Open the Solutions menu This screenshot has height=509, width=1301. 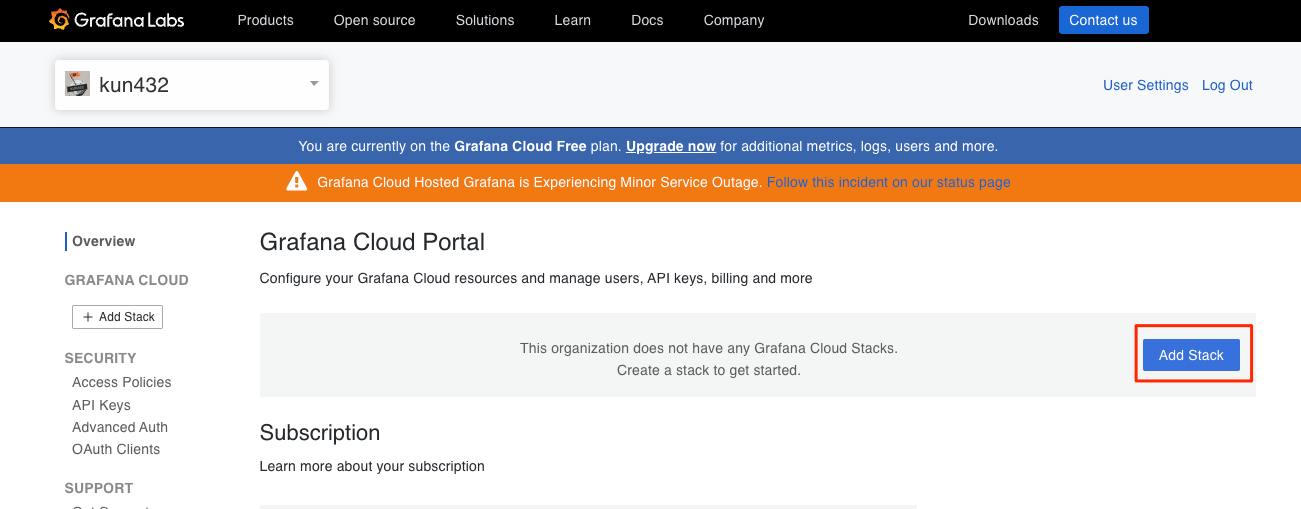(x=485, y=20)
